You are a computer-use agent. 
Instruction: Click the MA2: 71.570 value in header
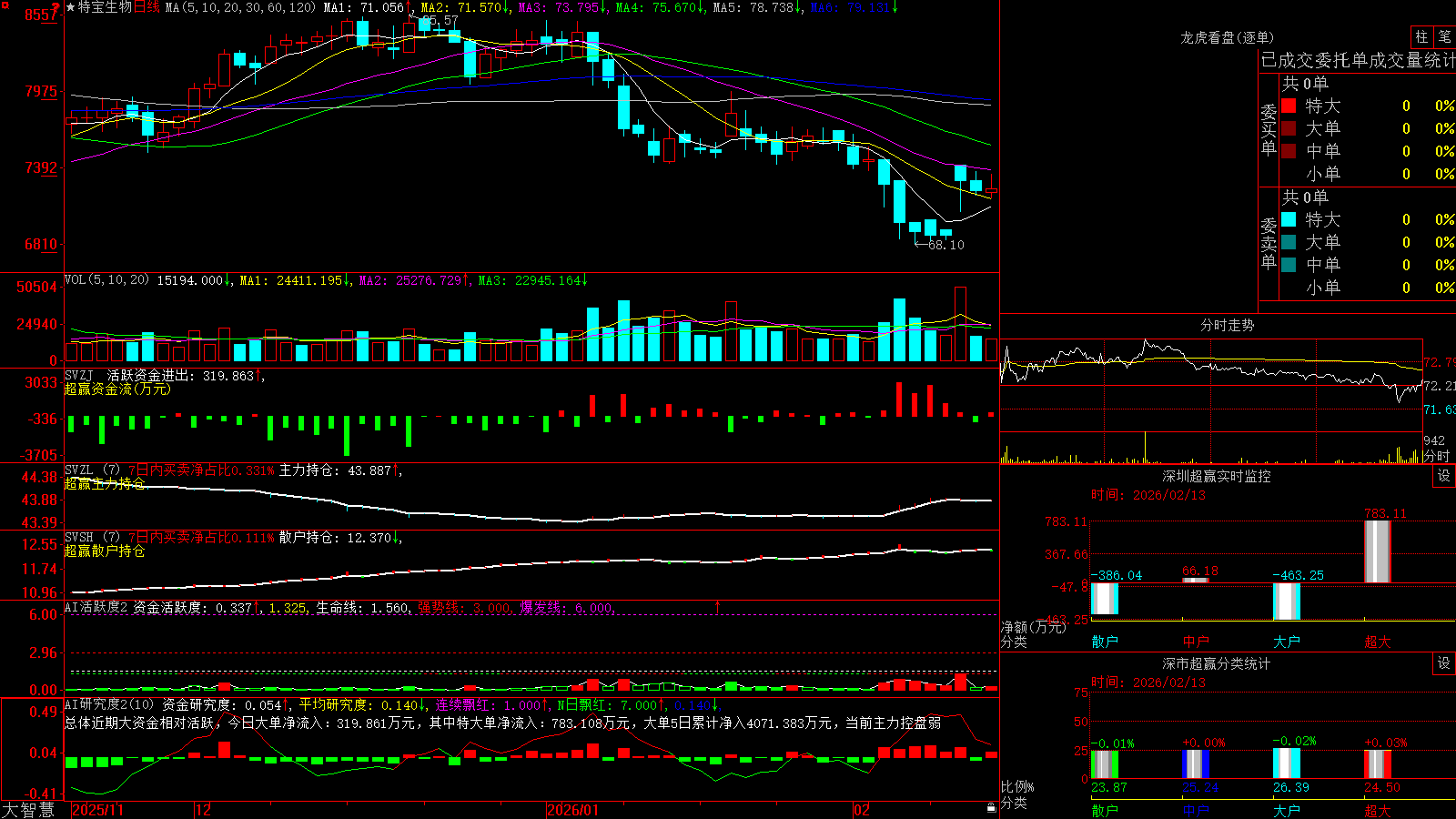click(461, 7)
